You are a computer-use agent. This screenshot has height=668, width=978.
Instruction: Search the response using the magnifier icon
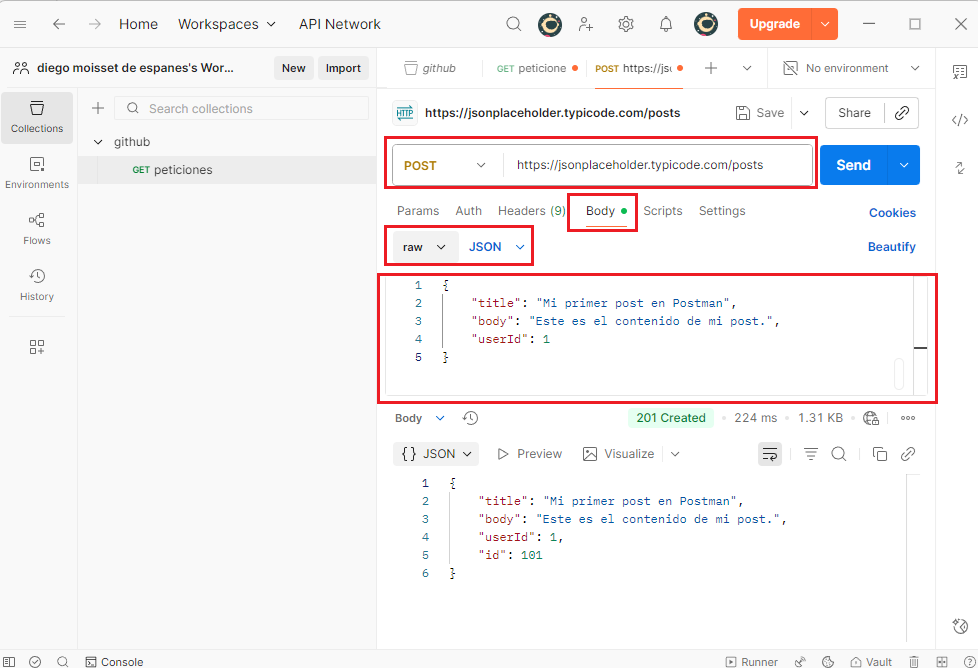839,454
